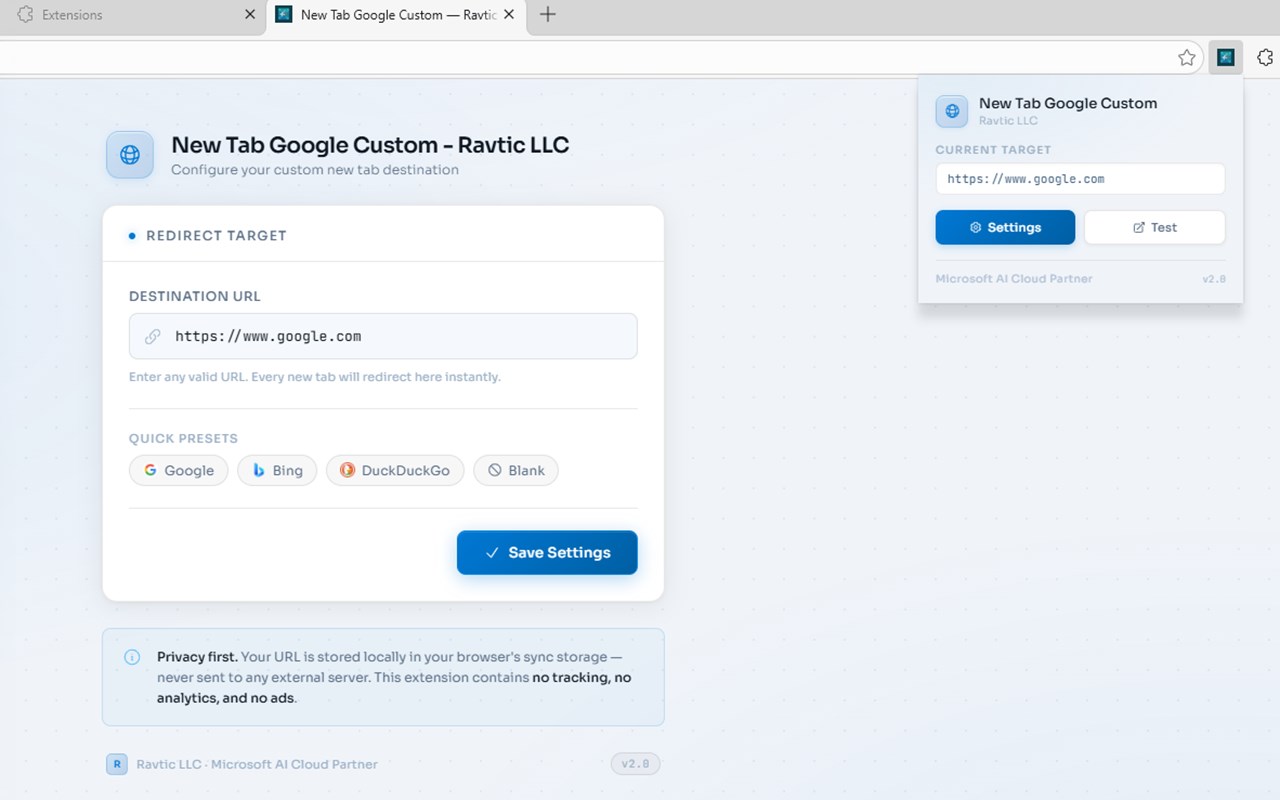Select the Google quick preset
Image resolution: width=1280 pixels, height=800 pixels.
click(x=179, y=470)
